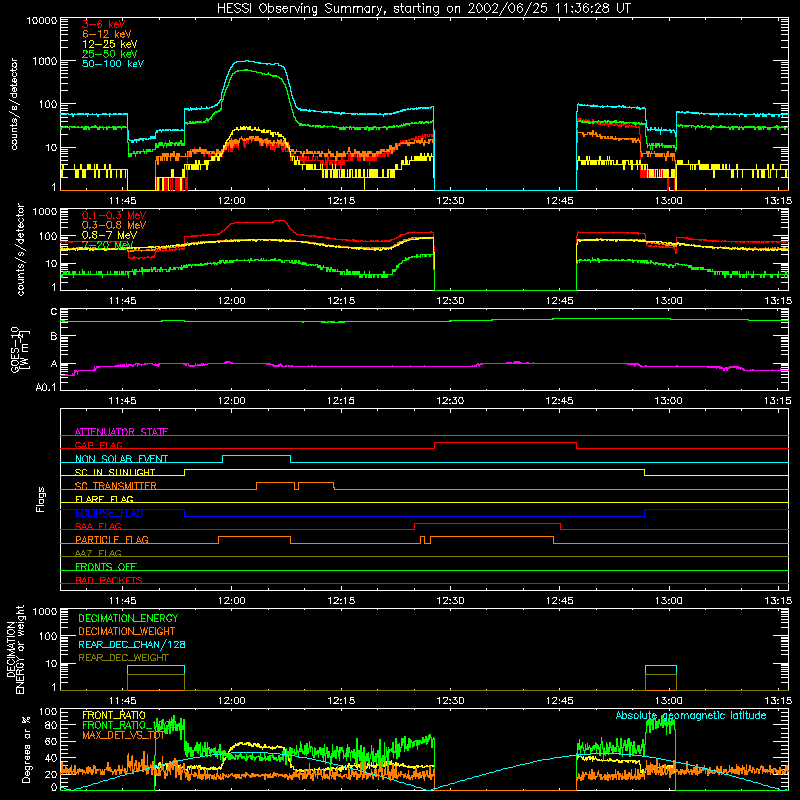Click the B flux class axis label

pyautogui.click(x=54, y=336)
